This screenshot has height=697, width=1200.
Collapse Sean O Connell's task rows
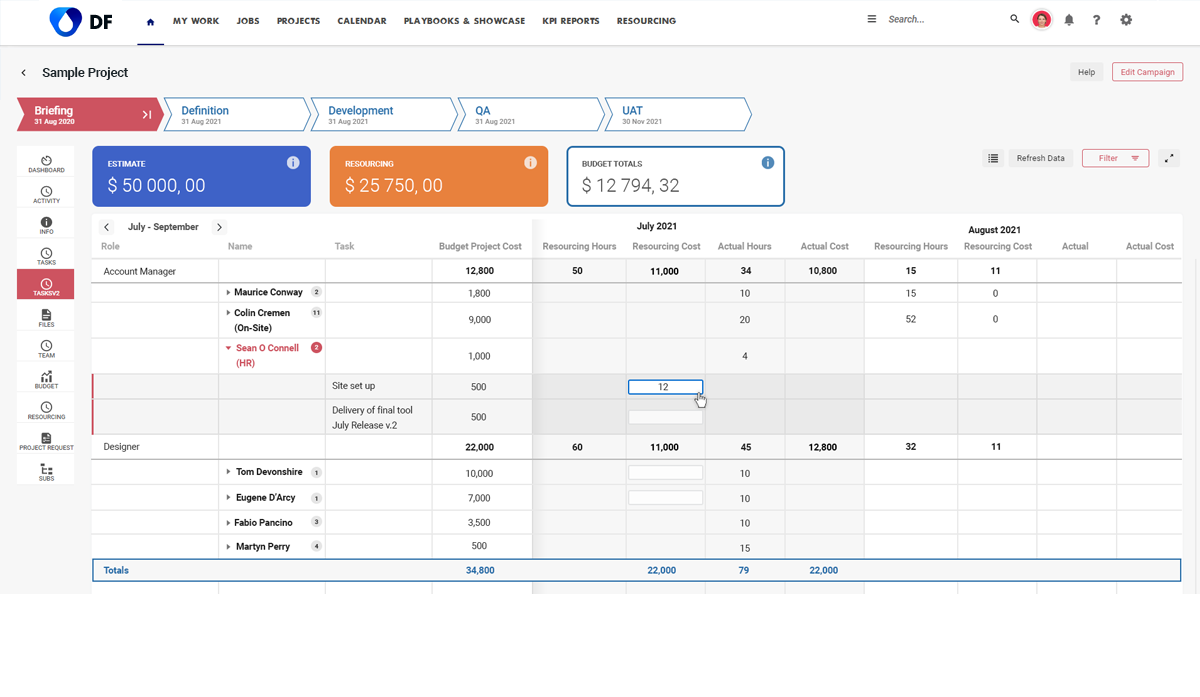[230, 347]
